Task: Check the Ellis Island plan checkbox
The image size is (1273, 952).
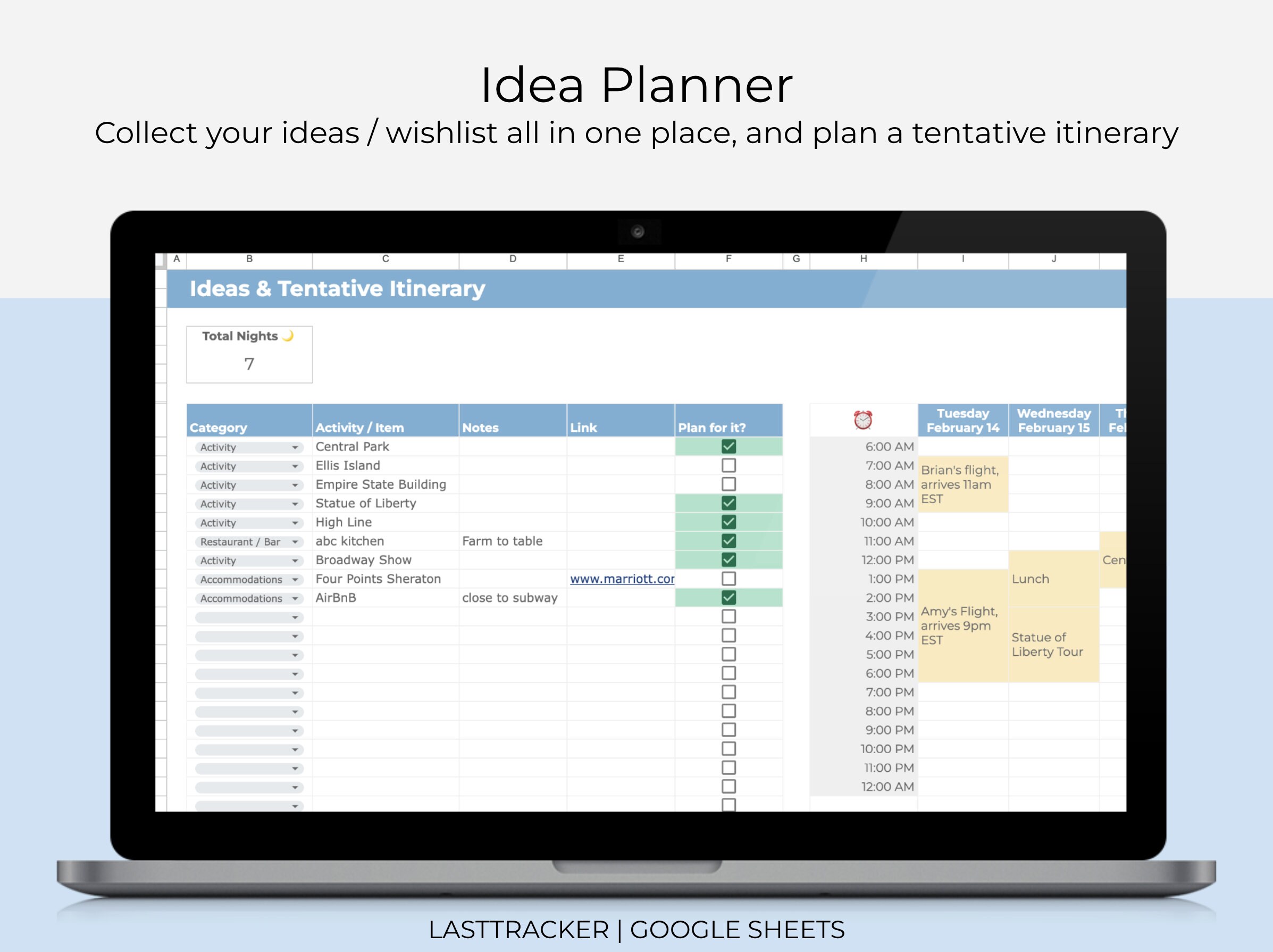Action: [x=729, y=465]
